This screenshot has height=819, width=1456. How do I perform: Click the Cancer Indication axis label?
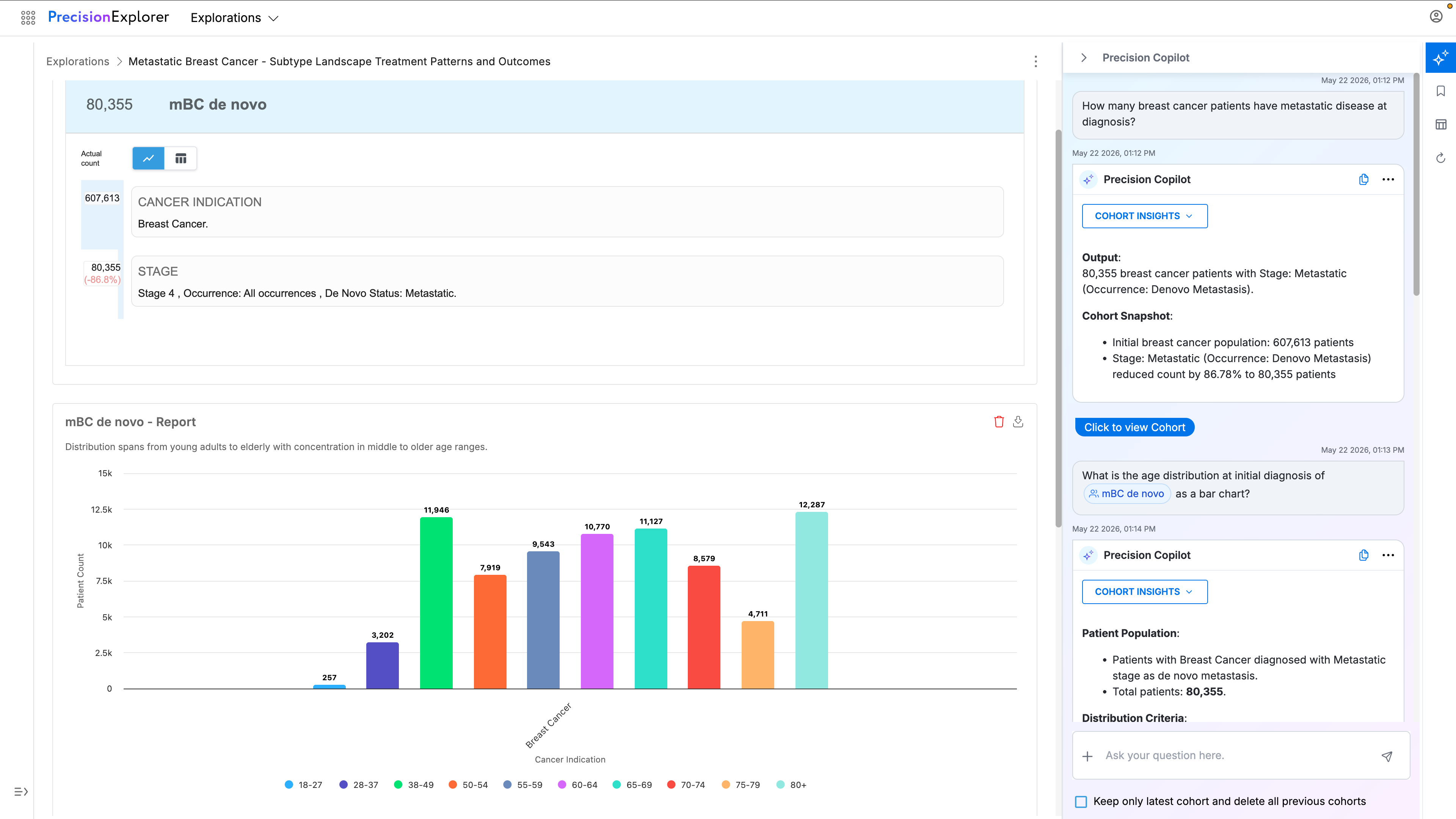[570, 759]
